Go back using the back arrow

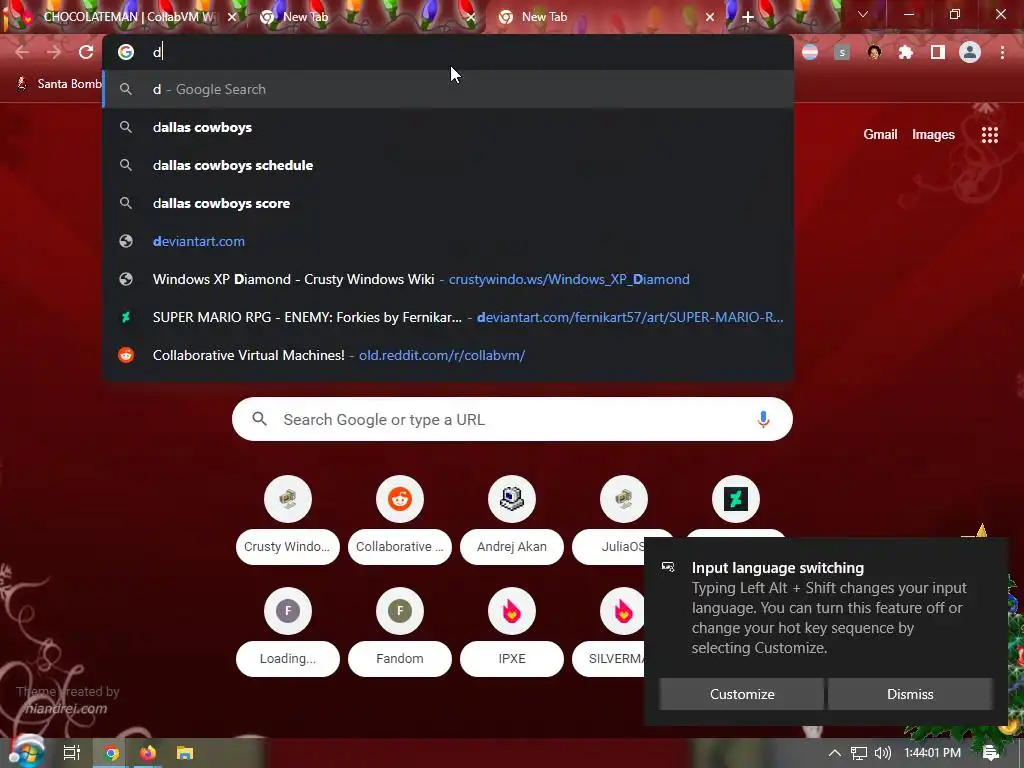coord(22,52)
